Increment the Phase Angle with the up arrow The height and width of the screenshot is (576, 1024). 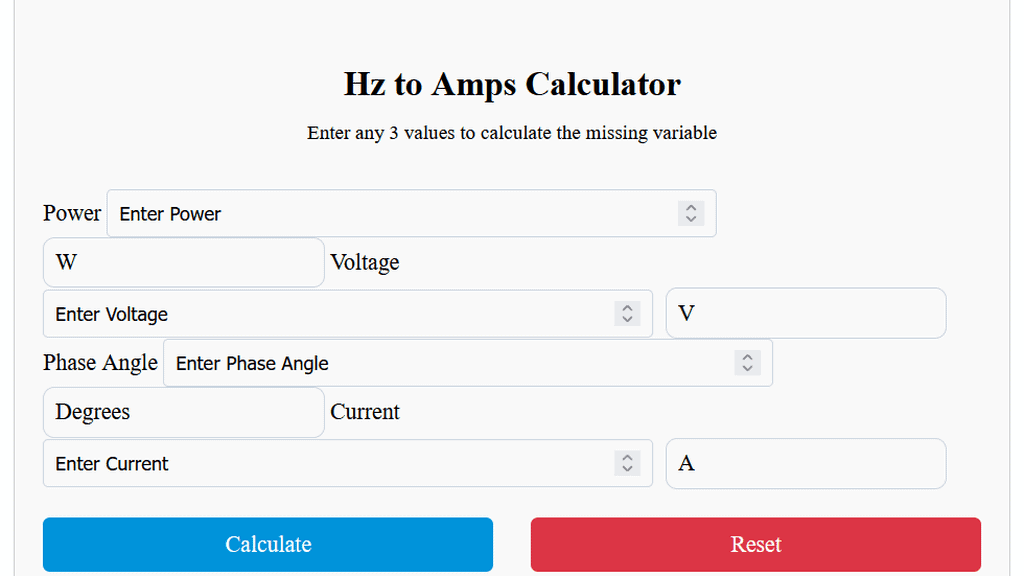point(746,357)
